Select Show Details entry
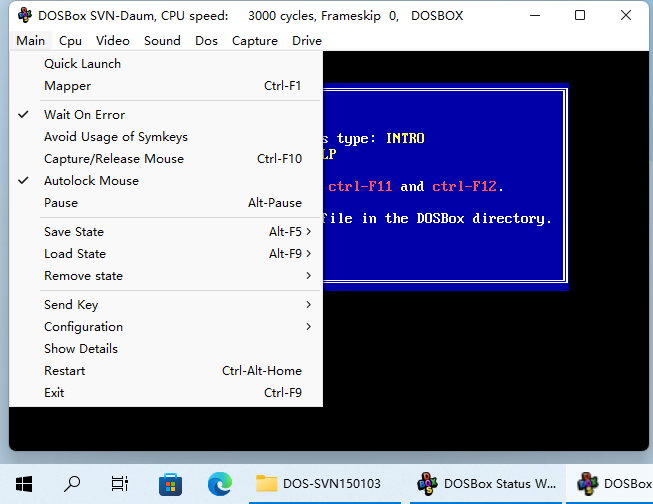 point(166,349)
